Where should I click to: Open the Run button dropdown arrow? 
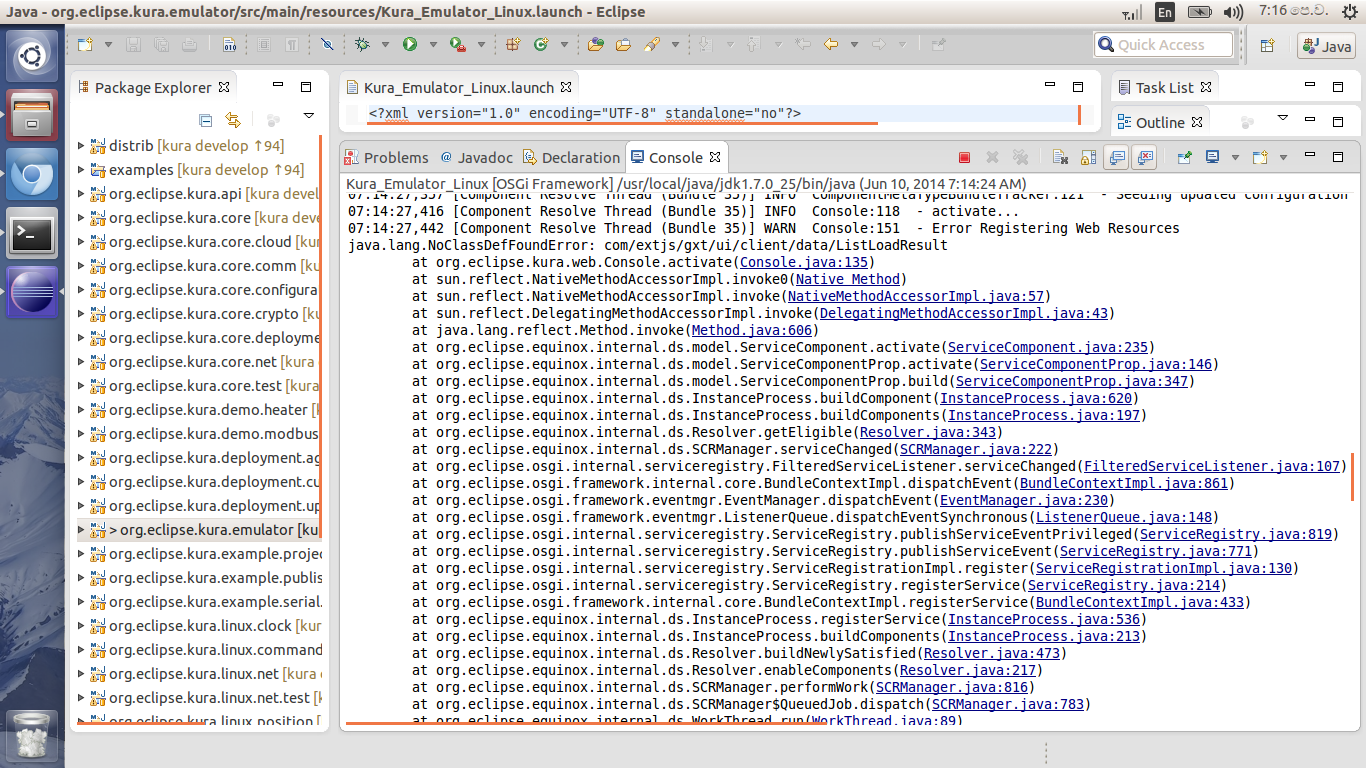coord(433,44)
